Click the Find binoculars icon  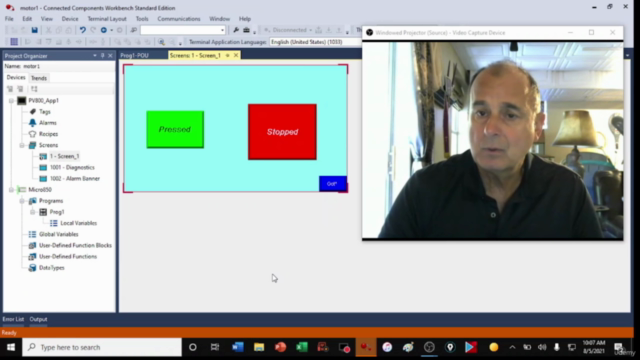click(133, 30)
